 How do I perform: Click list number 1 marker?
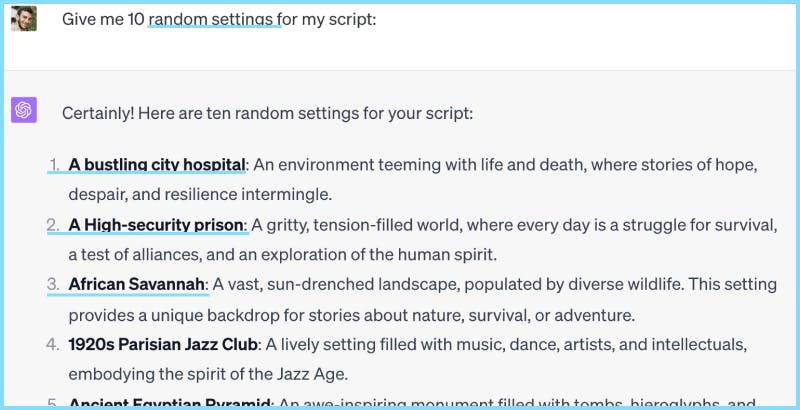coord(54,164)
